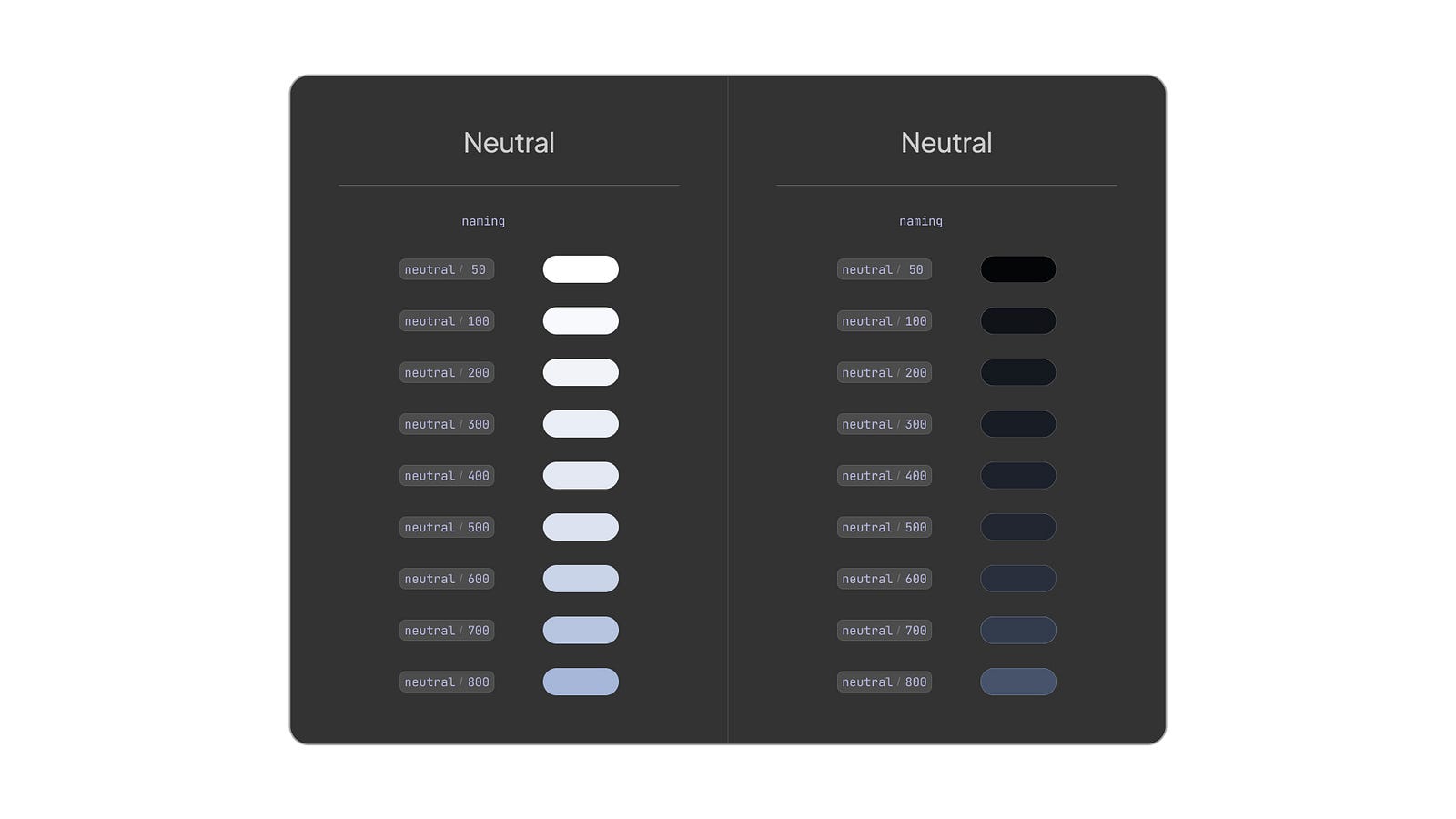Click the dark palette neutral/100 swatch
The height and width of the screenshot is (819, 1456).
[x=1017, y=320]
